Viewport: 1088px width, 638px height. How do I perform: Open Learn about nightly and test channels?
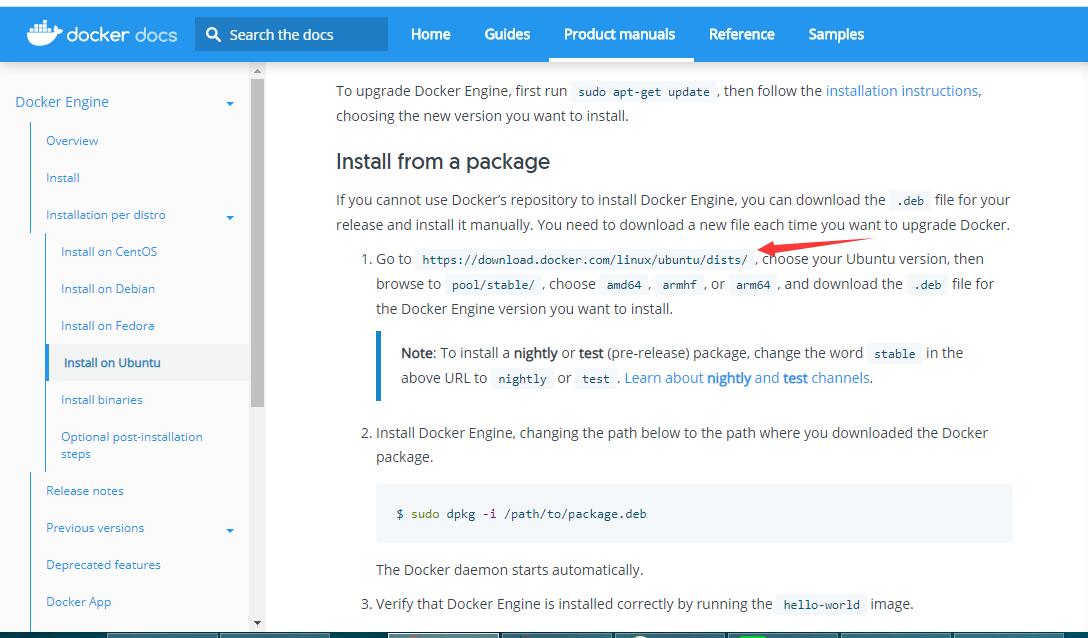(x=748, y=378)
